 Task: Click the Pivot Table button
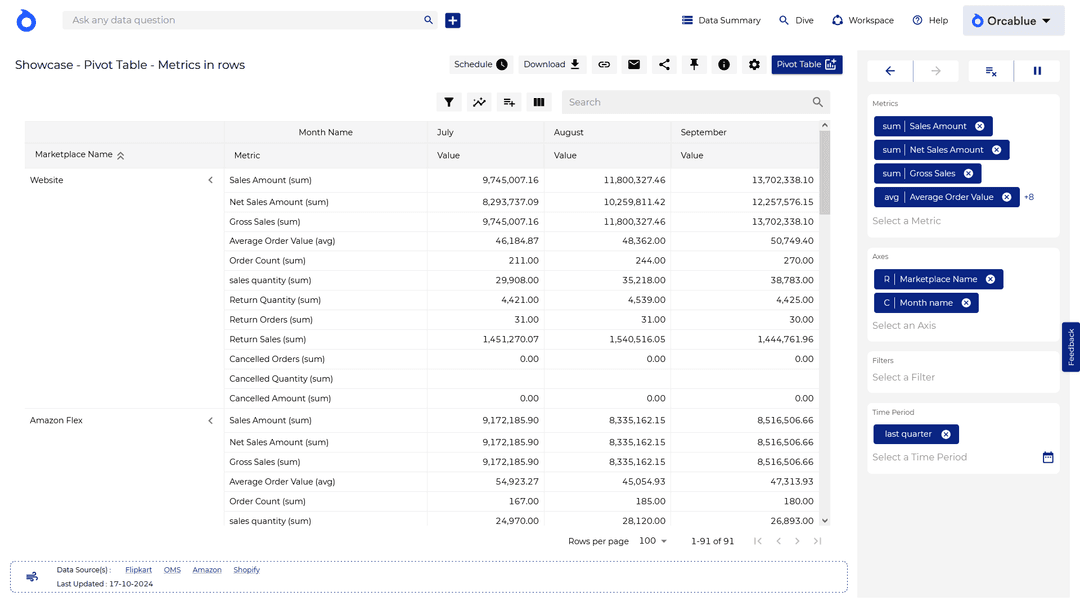[x=806, y=63]
